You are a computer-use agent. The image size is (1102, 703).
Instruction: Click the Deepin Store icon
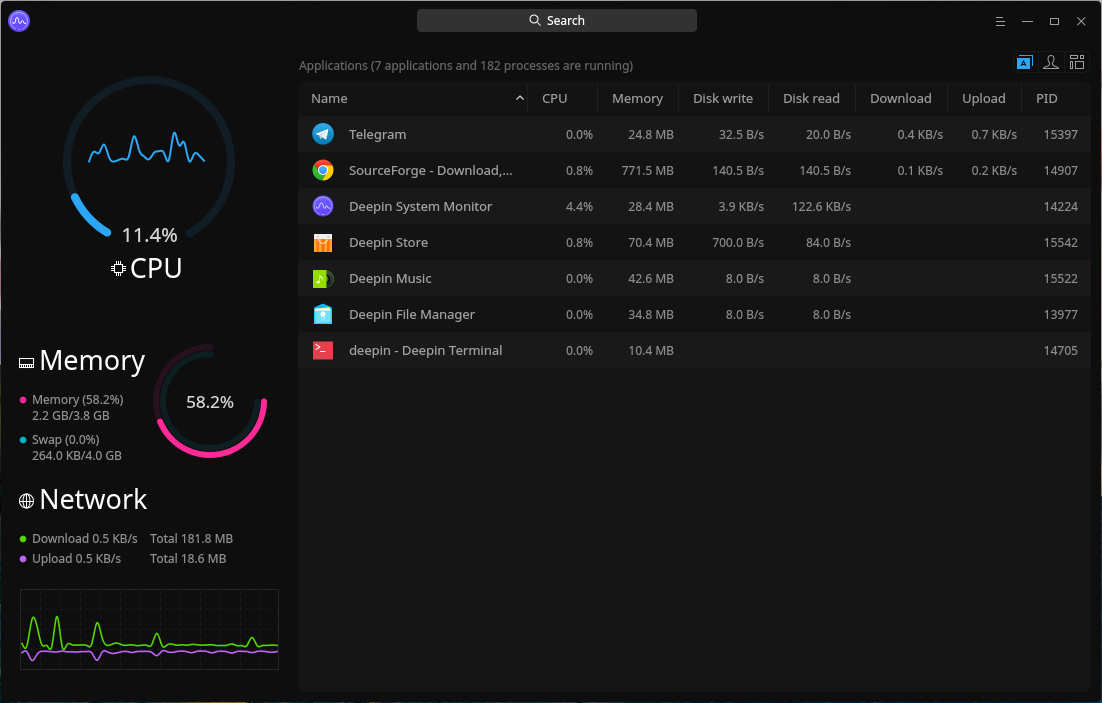pyautogui.click(x=323, y=243)
